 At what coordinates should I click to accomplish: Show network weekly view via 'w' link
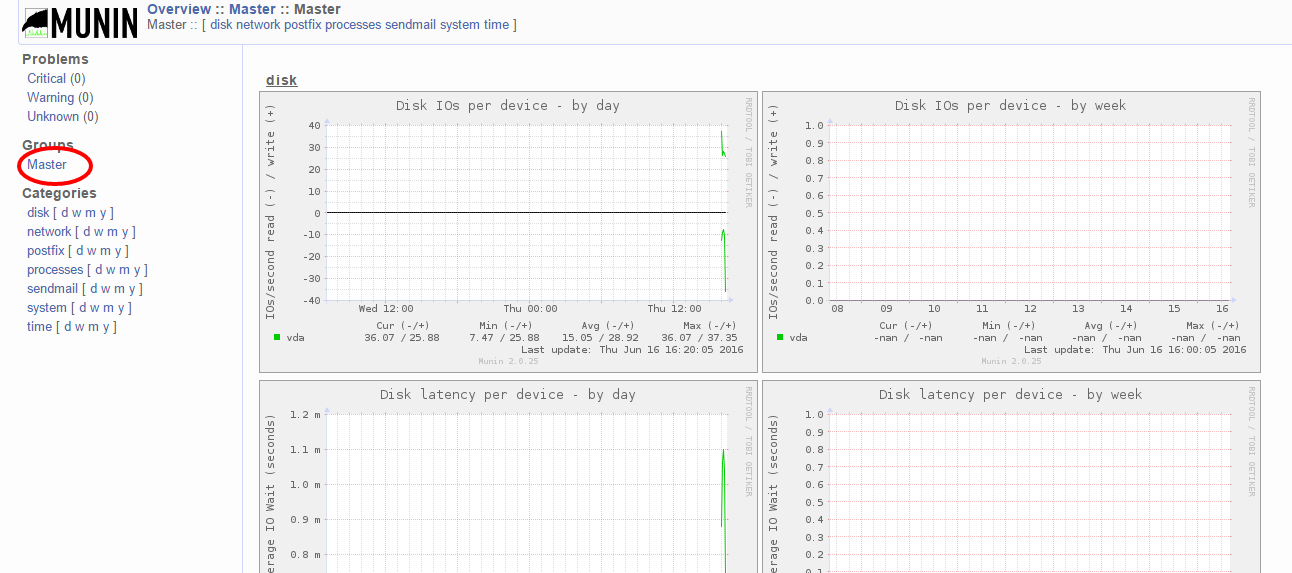(99, 232)
